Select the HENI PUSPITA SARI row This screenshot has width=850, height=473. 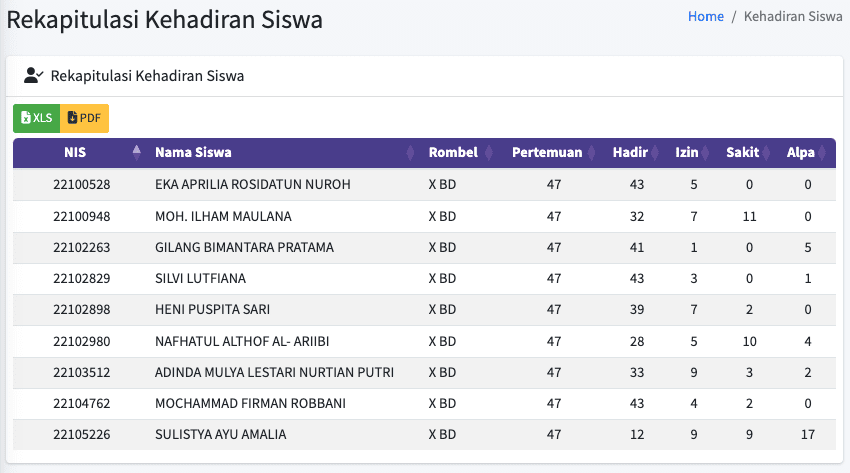pyautogui.click(x=424, y=310)
